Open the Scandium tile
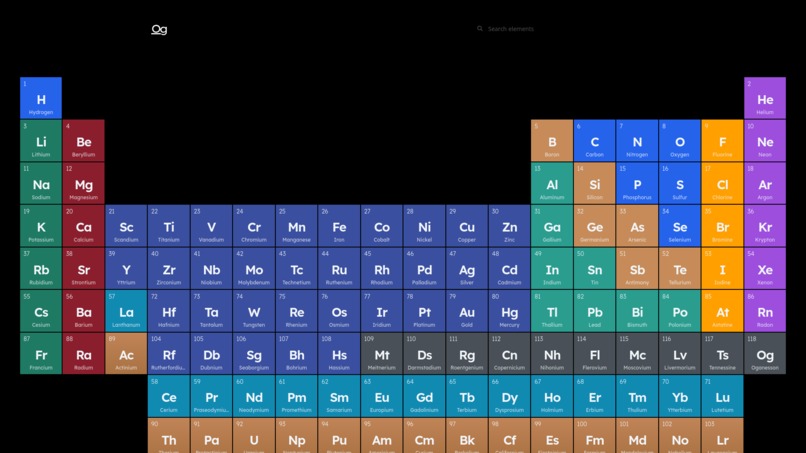Screen dimensions: 806x453 point(126,226)
